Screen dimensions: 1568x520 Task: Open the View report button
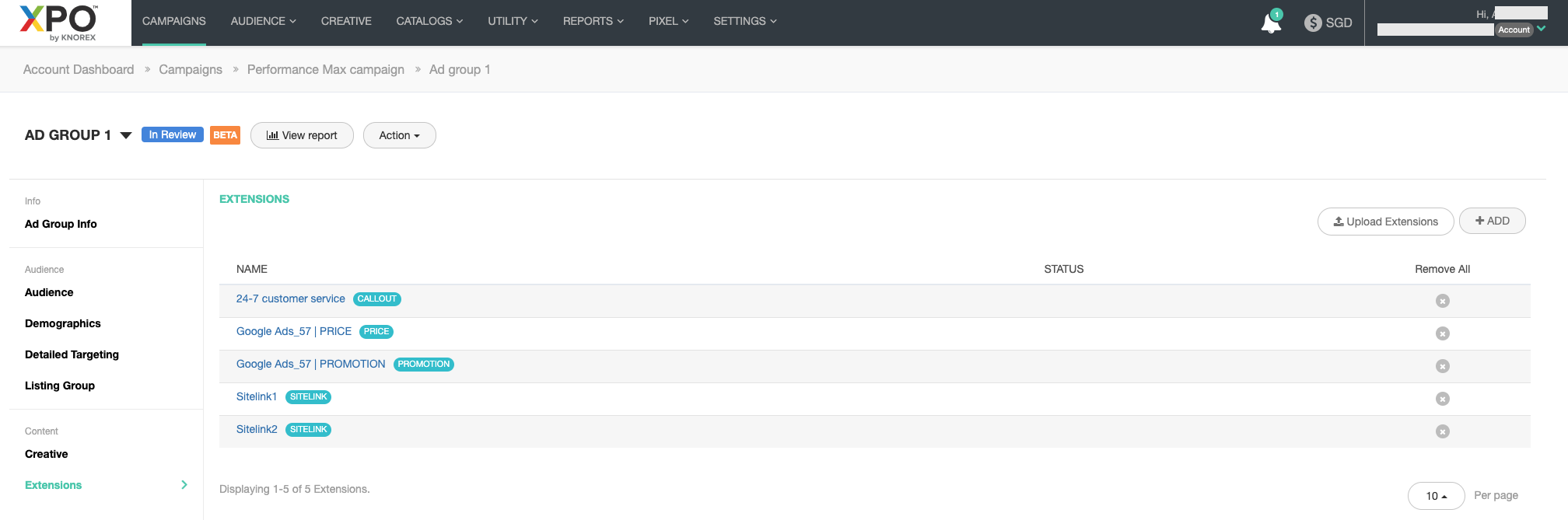pos(302,135)
